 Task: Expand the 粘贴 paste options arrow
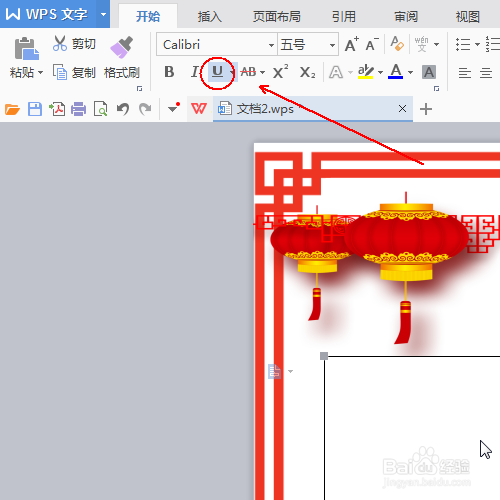41,72
